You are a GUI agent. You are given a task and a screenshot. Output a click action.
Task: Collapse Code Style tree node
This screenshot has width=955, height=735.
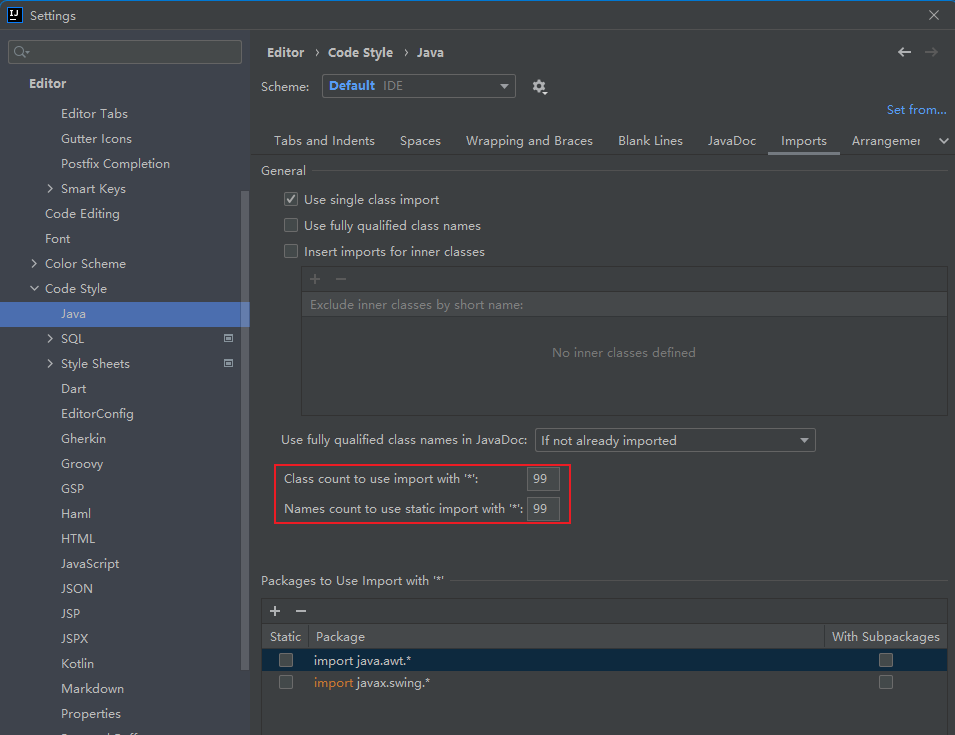[x=34, y=289]
